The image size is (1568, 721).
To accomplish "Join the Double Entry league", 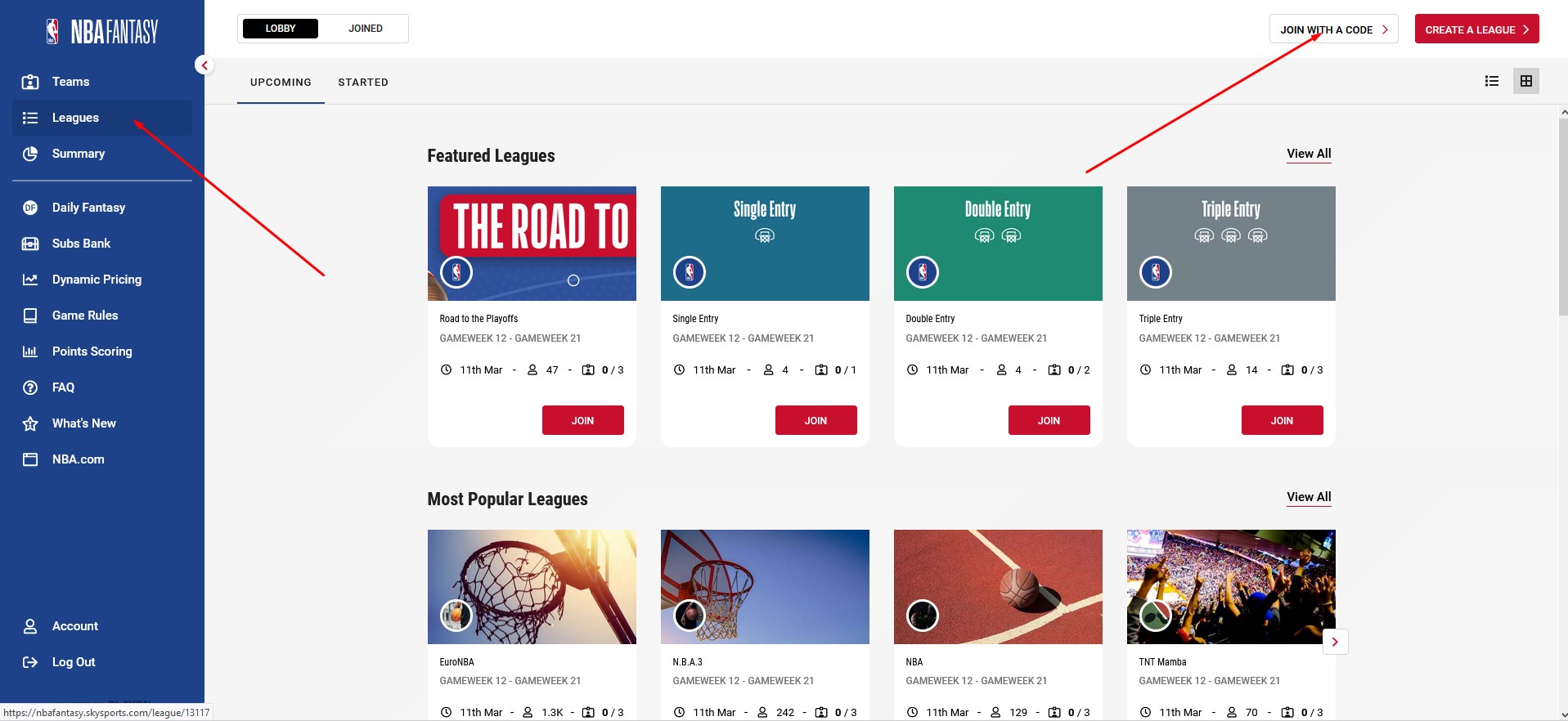I will (x=1049, y=420).
